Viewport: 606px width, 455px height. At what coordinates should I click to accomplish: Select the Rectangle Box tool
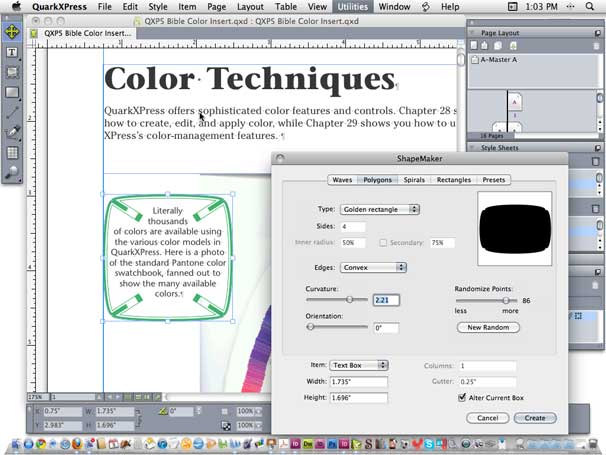tap(12, 92)
